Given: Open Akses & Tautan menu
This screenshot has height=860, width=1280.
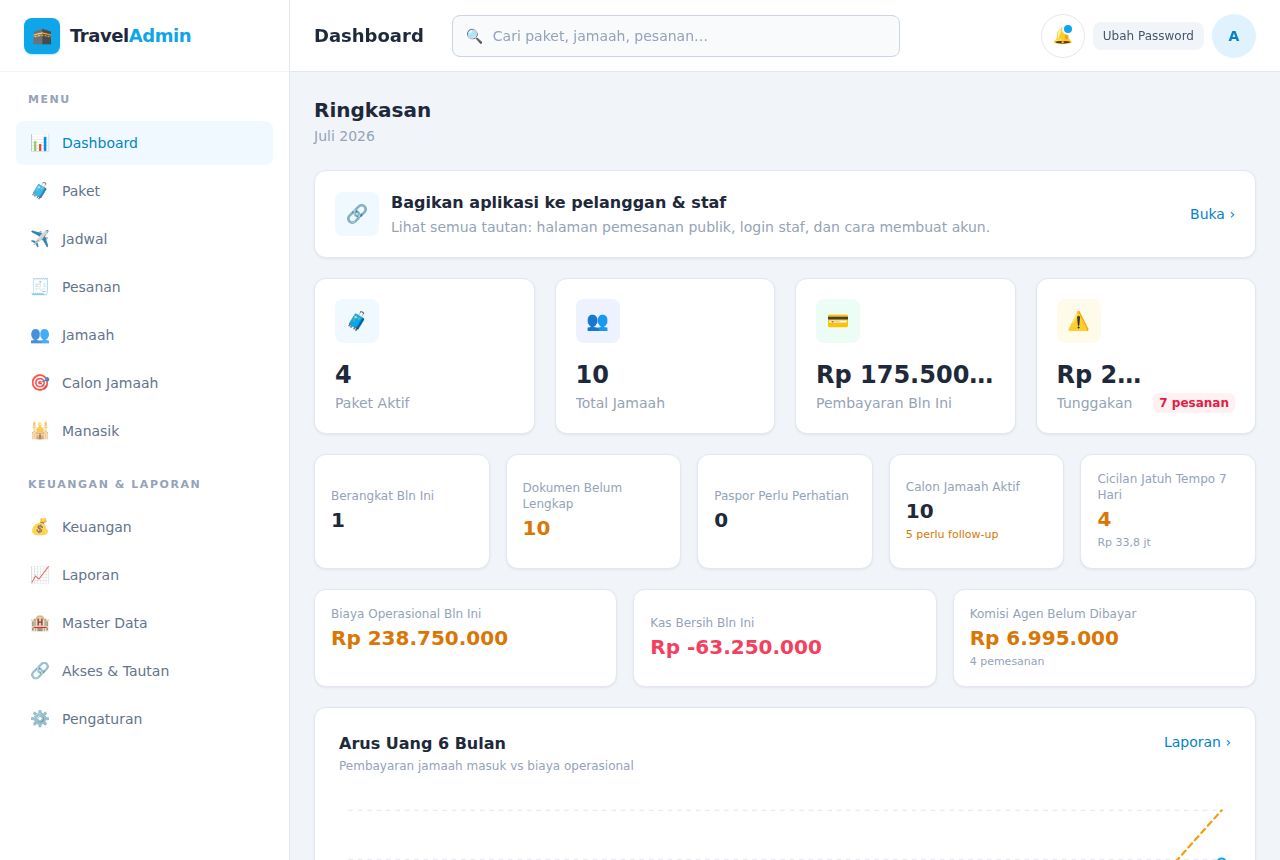Looking at the screenshot, I should coord(144,671).
